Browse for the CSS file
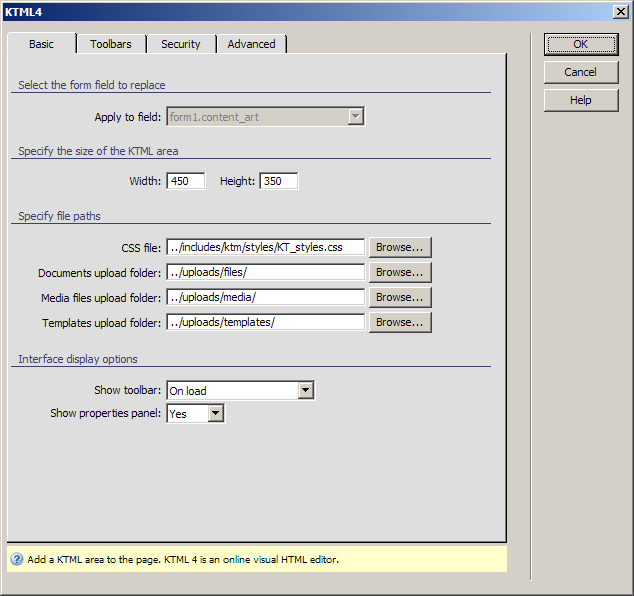Screen dimensions: 634x596 pyautogui.click(x=400, y=247)
